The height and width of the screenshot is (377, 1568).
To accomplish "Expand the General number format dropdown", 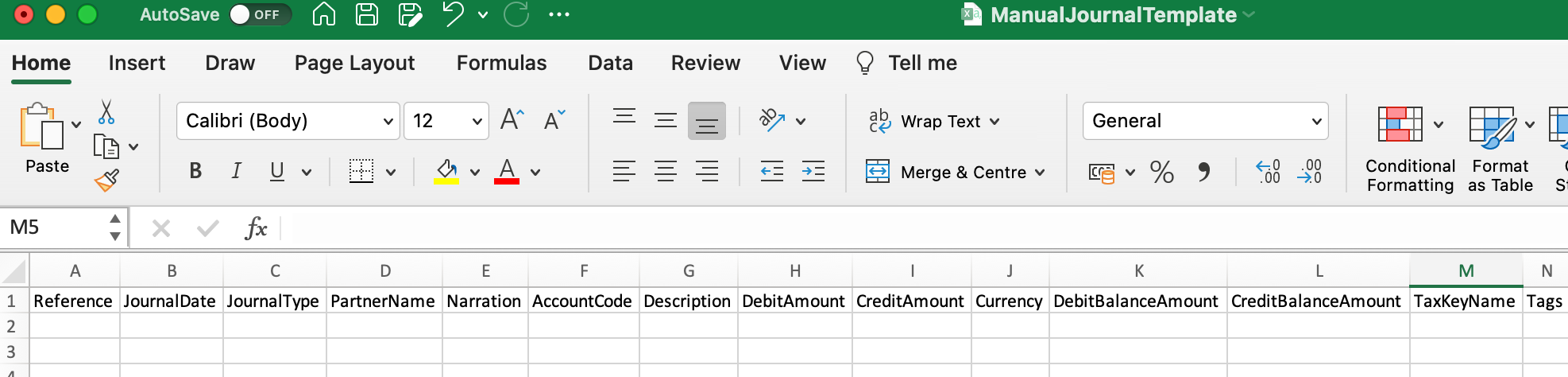I will point(1316,121).
